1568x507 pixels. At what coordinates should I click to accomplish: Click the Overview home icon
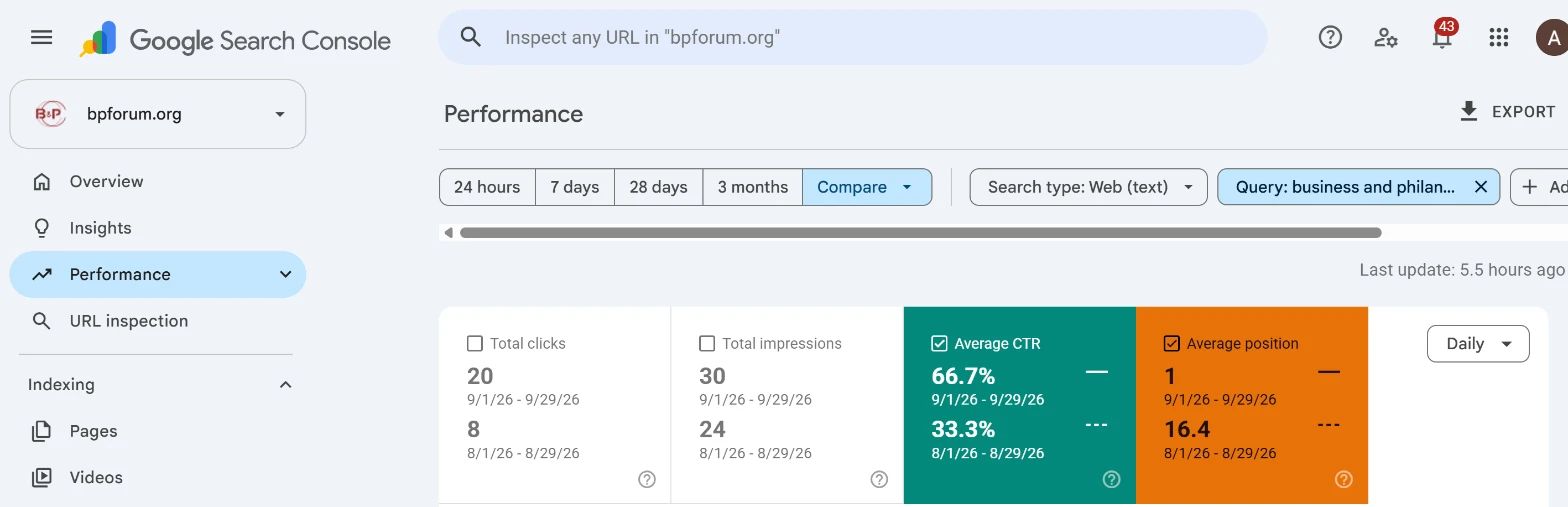coord(41,181)
